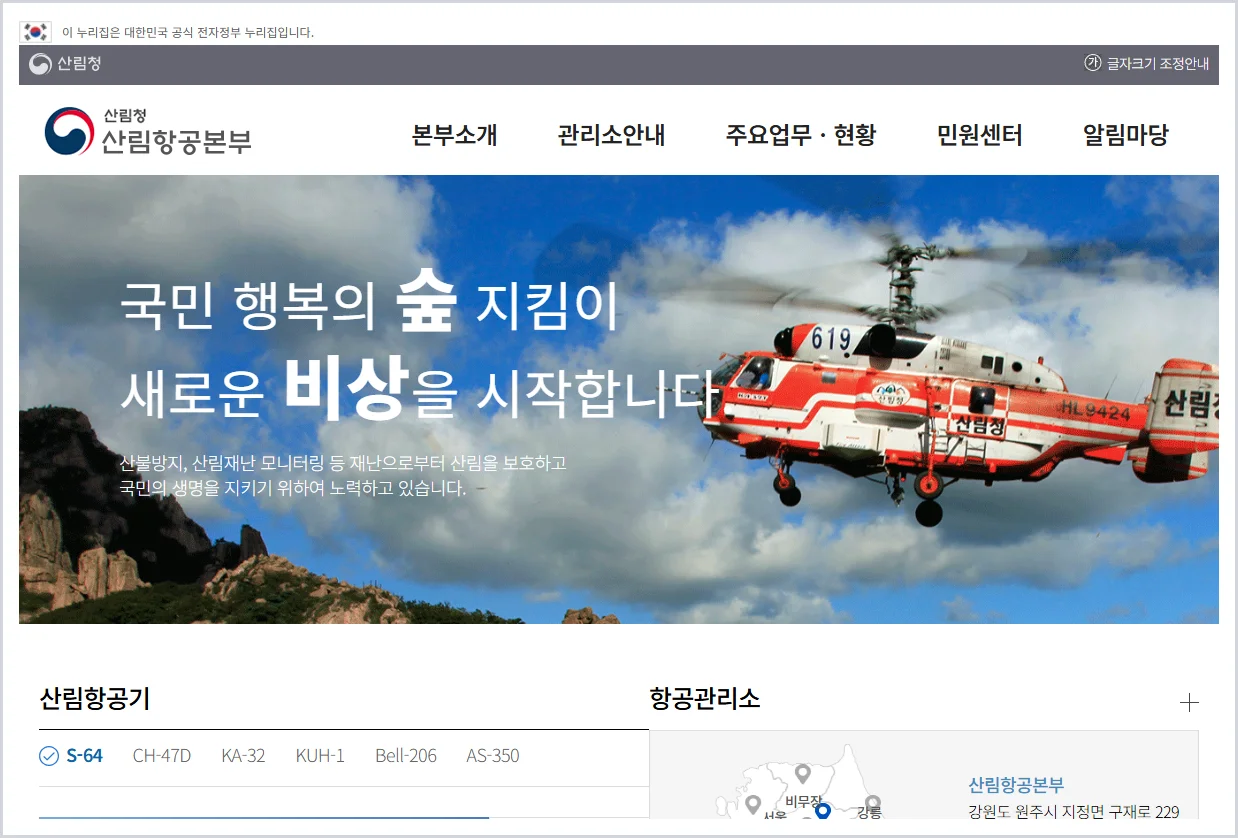Open the 주요업무 · 현황 menu
The width and height of the screenshot is (1238, 838).
[x=801, y=135]
